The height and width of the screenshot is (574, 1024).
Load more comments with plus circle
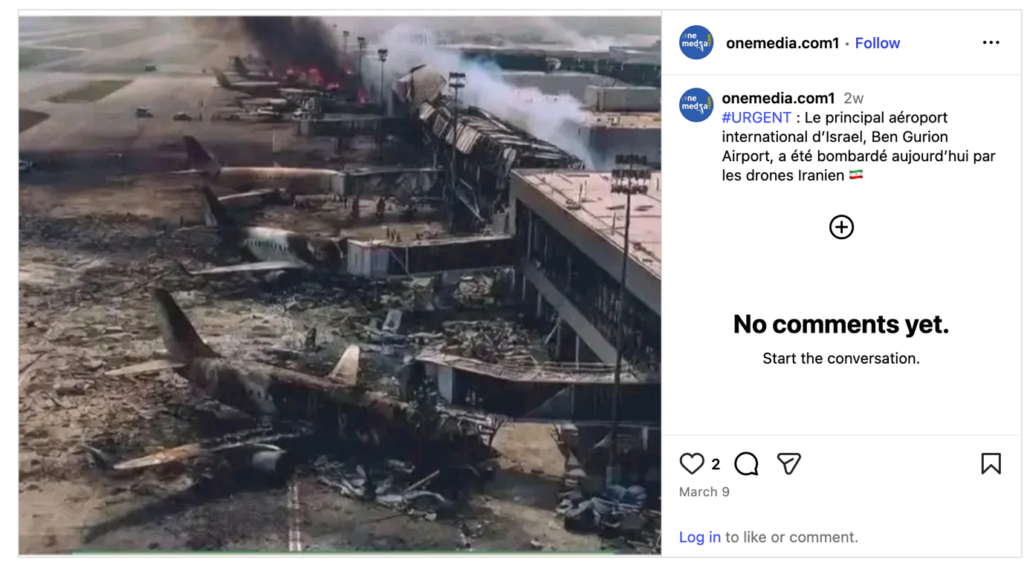(841, 227)
